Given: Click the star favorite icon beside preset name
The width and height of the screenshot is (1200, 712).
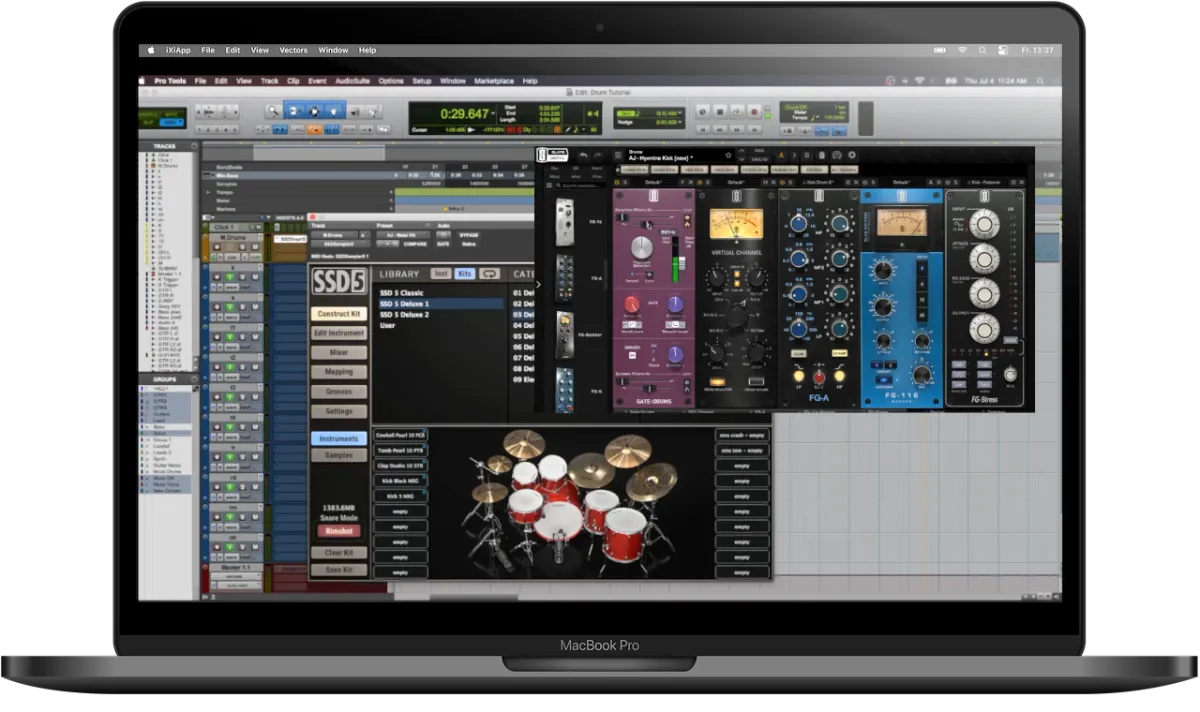Looking at the screenshot, I should [x=729, y=155].
